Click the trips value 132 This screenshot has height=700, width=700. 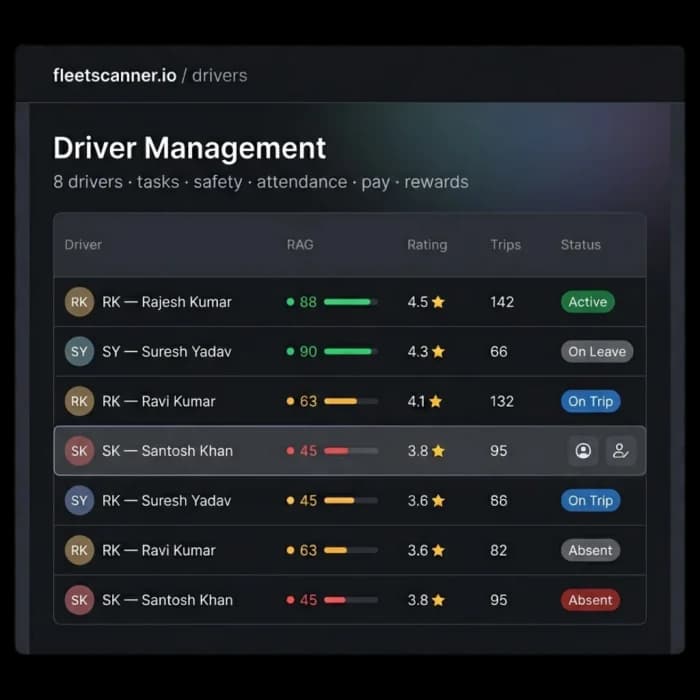(x=502, y=401)
